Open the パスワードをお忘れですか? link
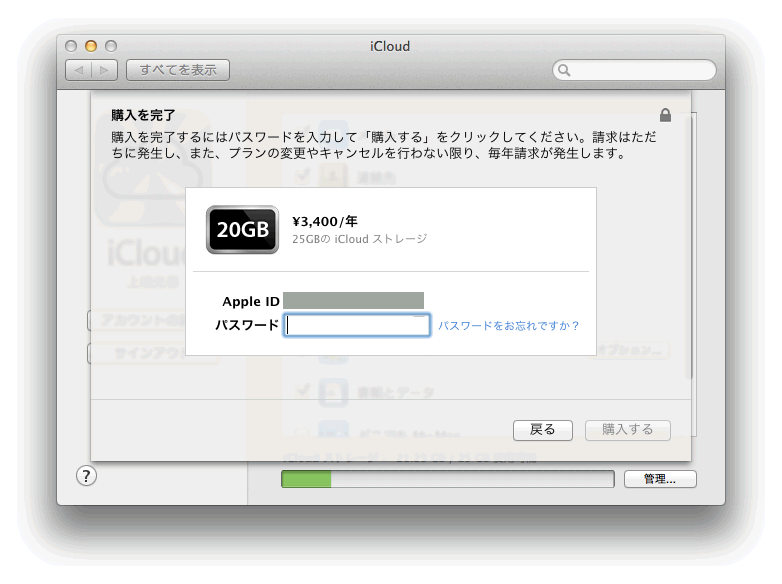The image size is (782, 584). pyautogui.click(x=509, y=326)
